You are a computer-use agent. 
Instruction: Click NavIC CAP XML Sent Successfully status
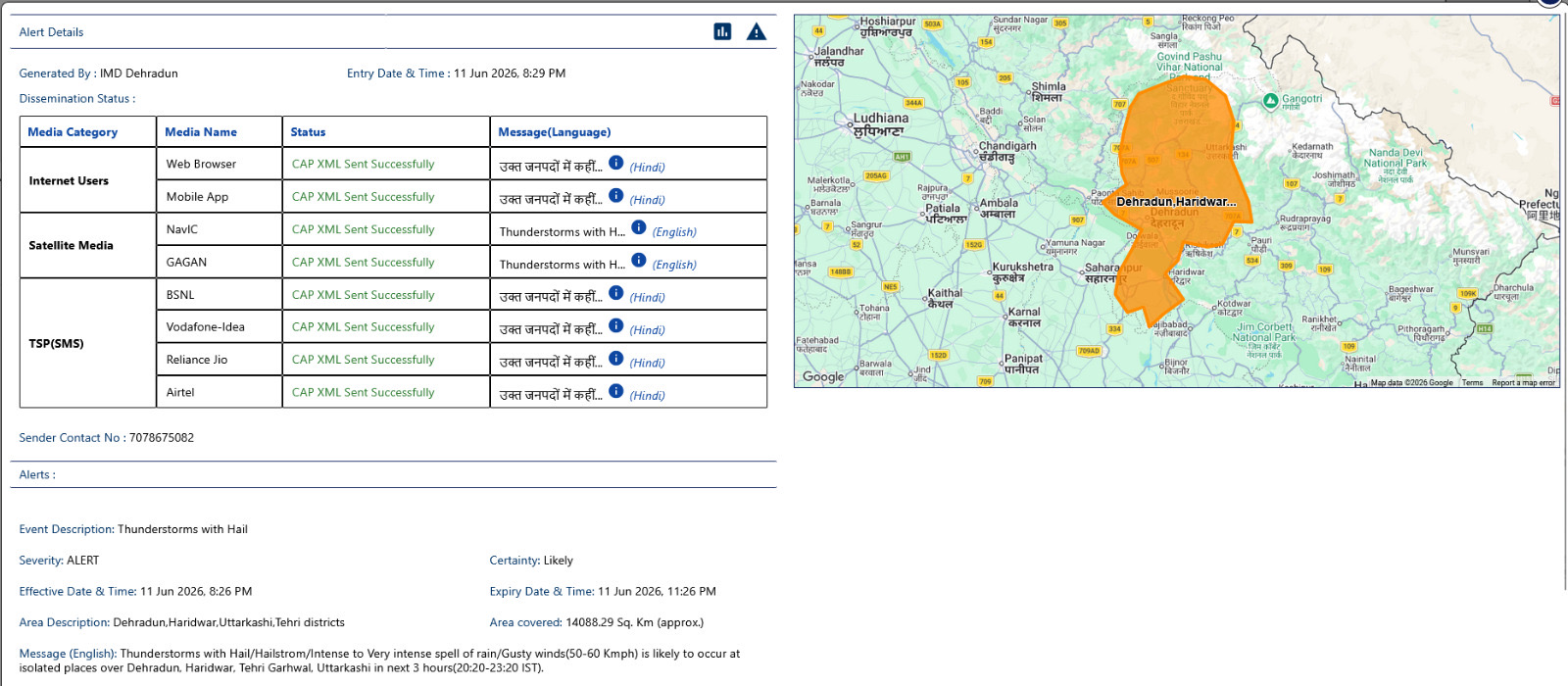point(363,229)
